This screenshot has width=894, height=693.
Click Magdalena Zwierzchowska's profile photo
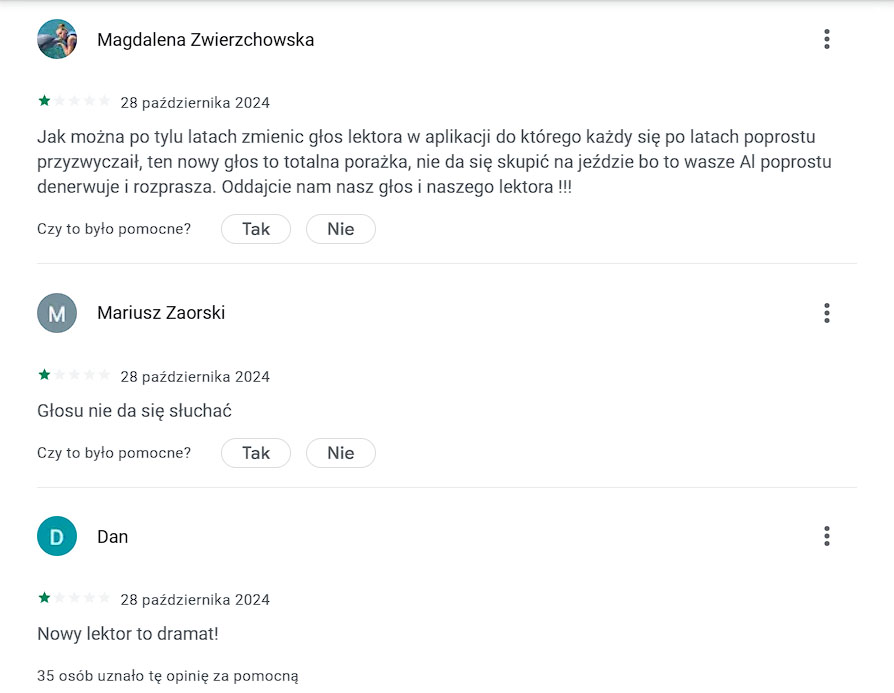click(57, 39)
